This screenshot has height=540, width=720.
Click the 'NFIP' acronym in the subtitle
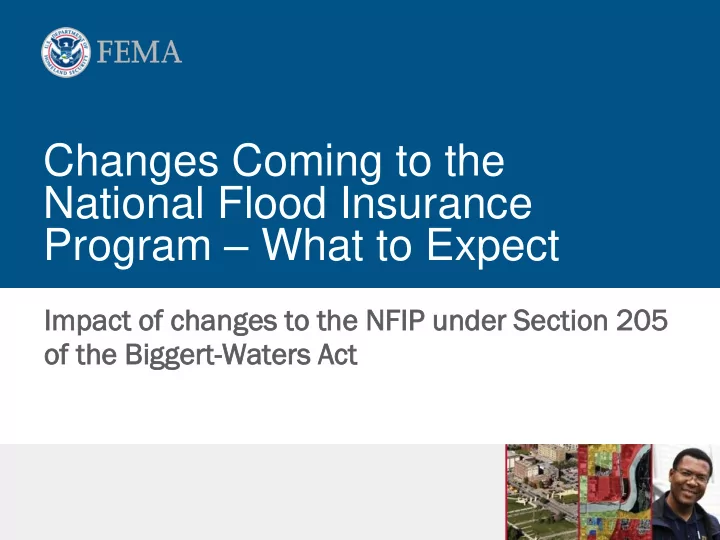395,320
